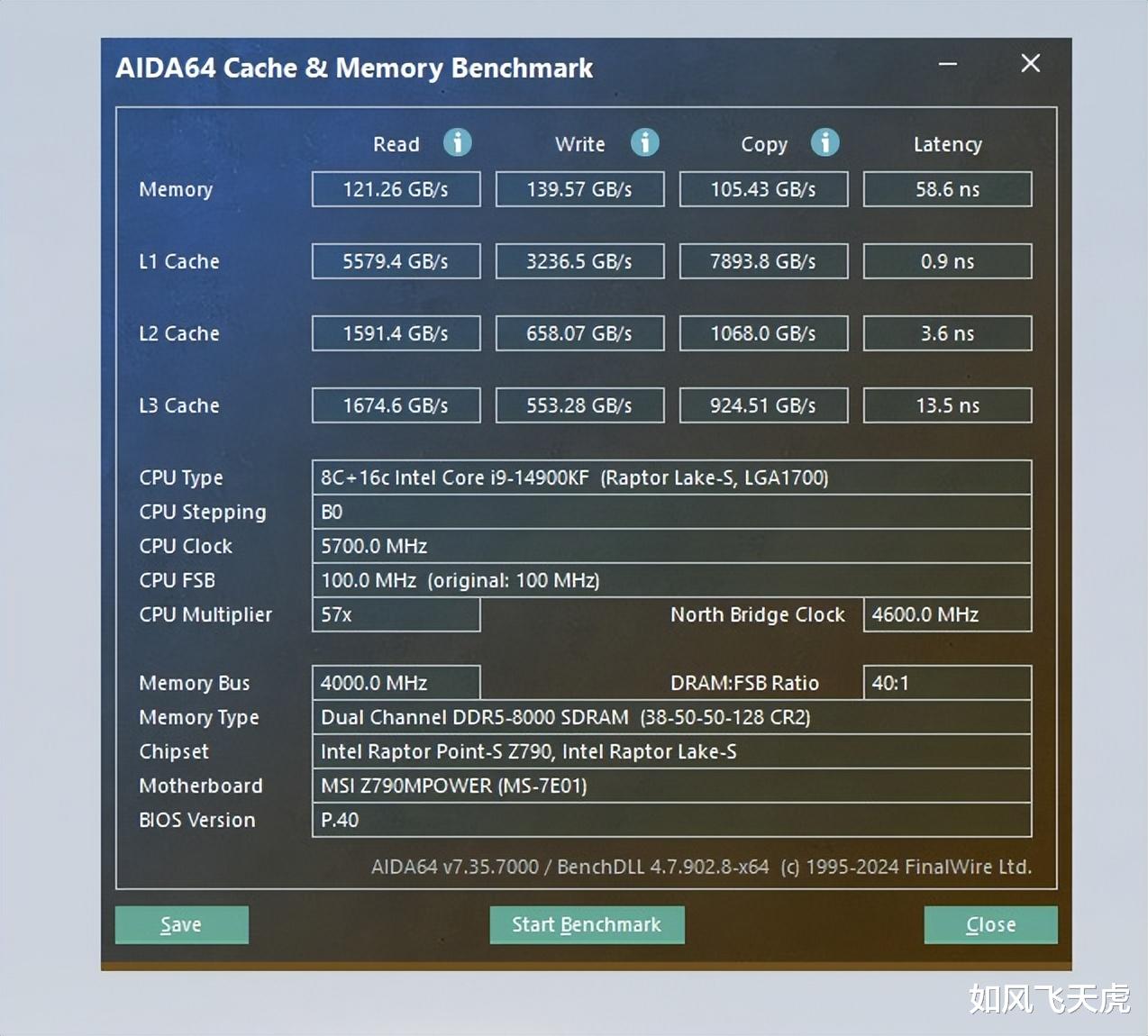Click the CPU FSB label
Viewport: 1148px width, 1036px height.
tap(178, 580)
